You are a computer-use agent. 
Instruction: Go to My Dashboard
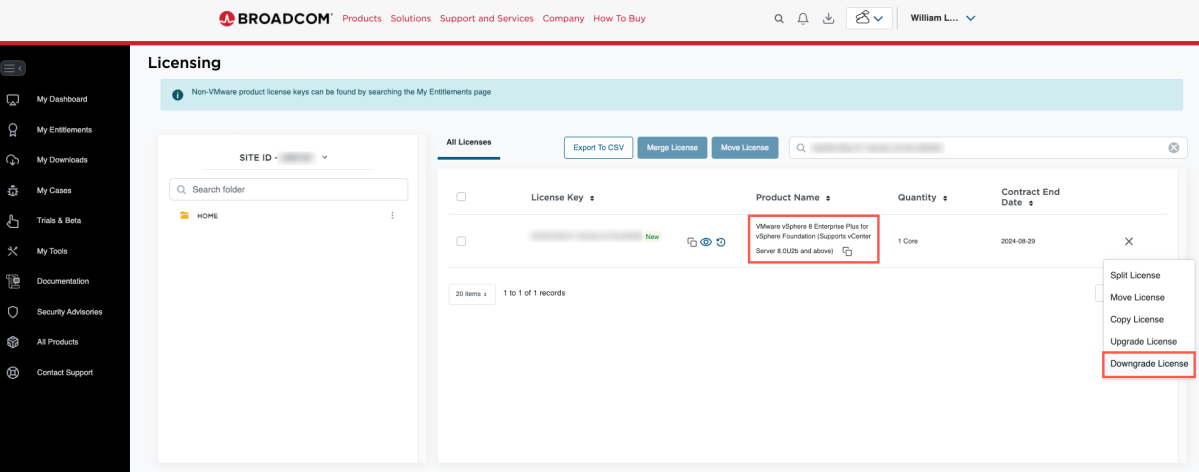coord(62,99)
